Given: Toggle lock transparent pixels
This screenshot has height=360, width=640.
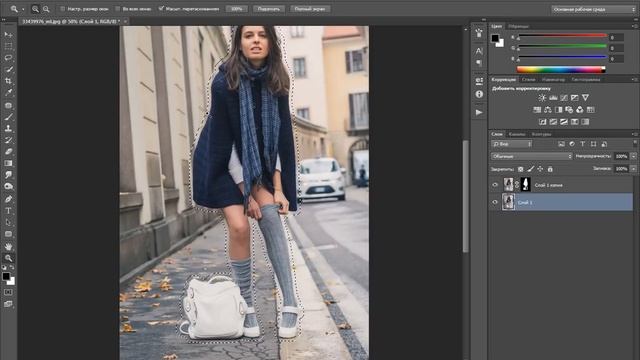Looking at the screenshot, I should click(520, 169).
